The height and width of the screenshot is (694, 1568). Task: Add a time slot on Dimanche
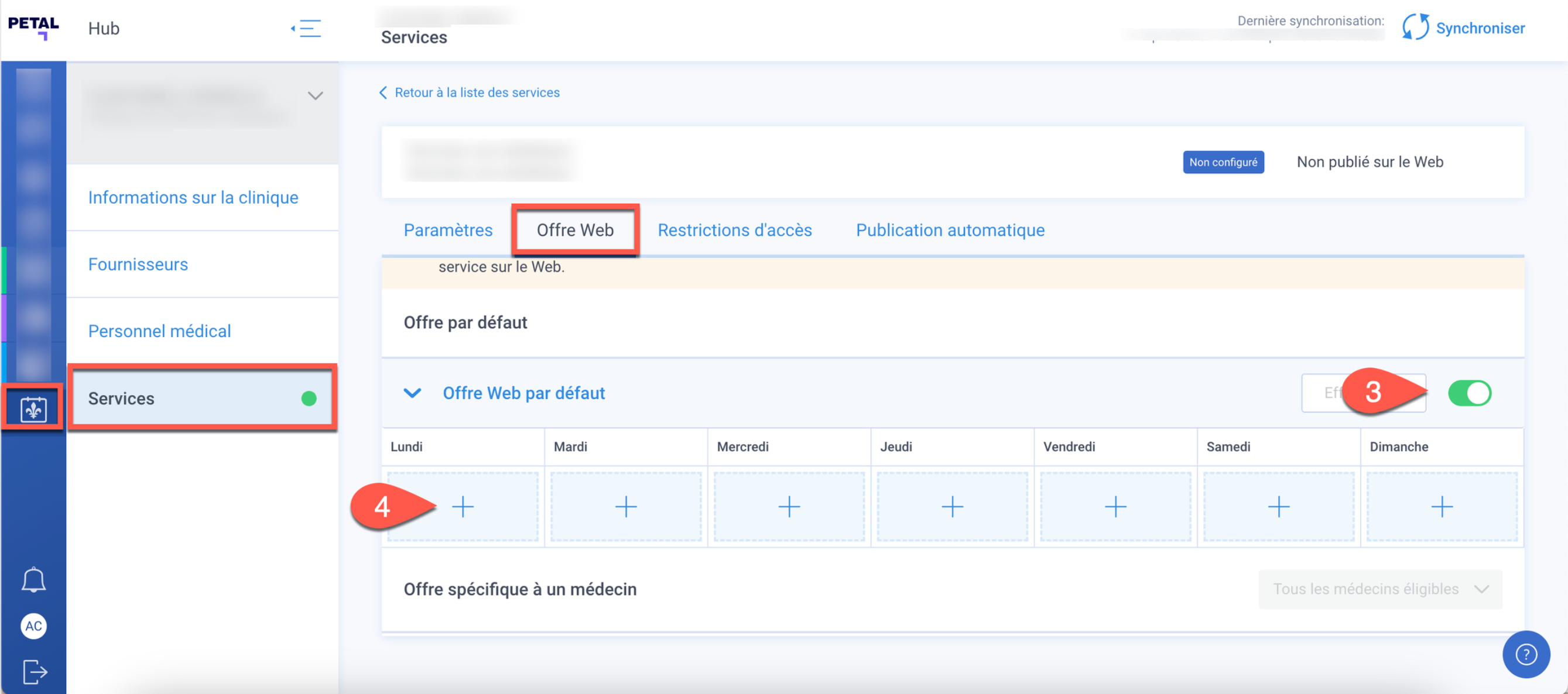click(x=1442, y=507)
